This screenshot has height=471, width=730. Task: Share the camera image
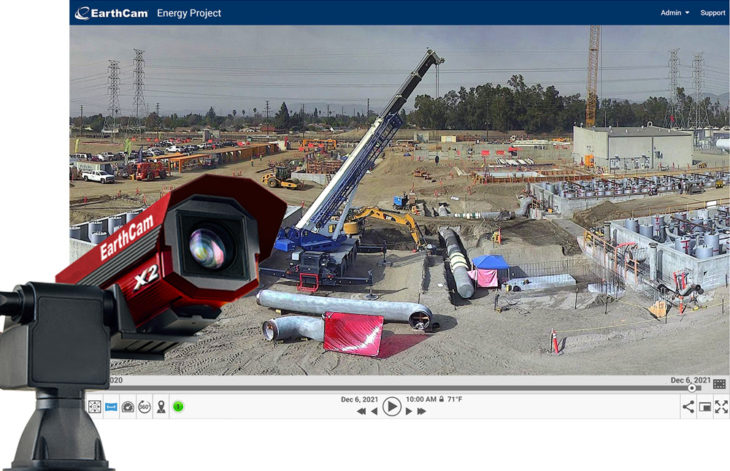click(x=688, y=407)
